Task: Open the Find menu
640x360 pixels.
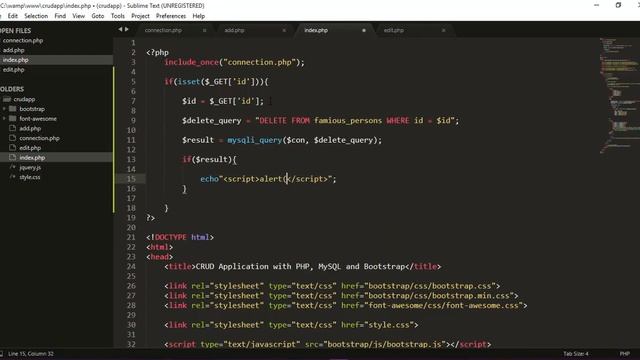Action: (60, 16)
